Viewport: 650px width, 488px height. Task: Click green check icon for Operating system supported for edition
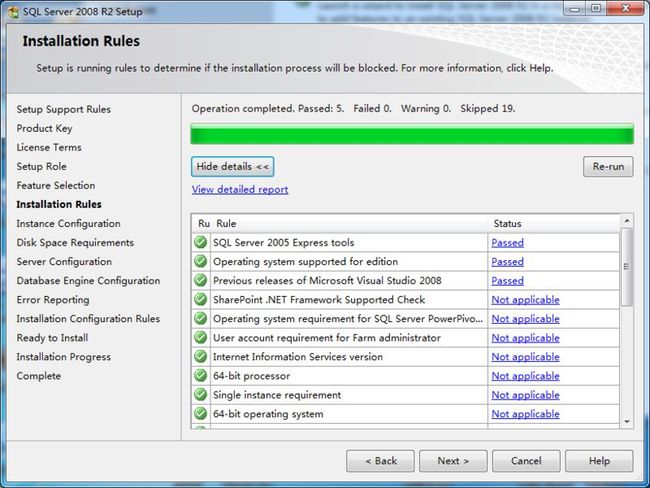click(x=201, y=261)
